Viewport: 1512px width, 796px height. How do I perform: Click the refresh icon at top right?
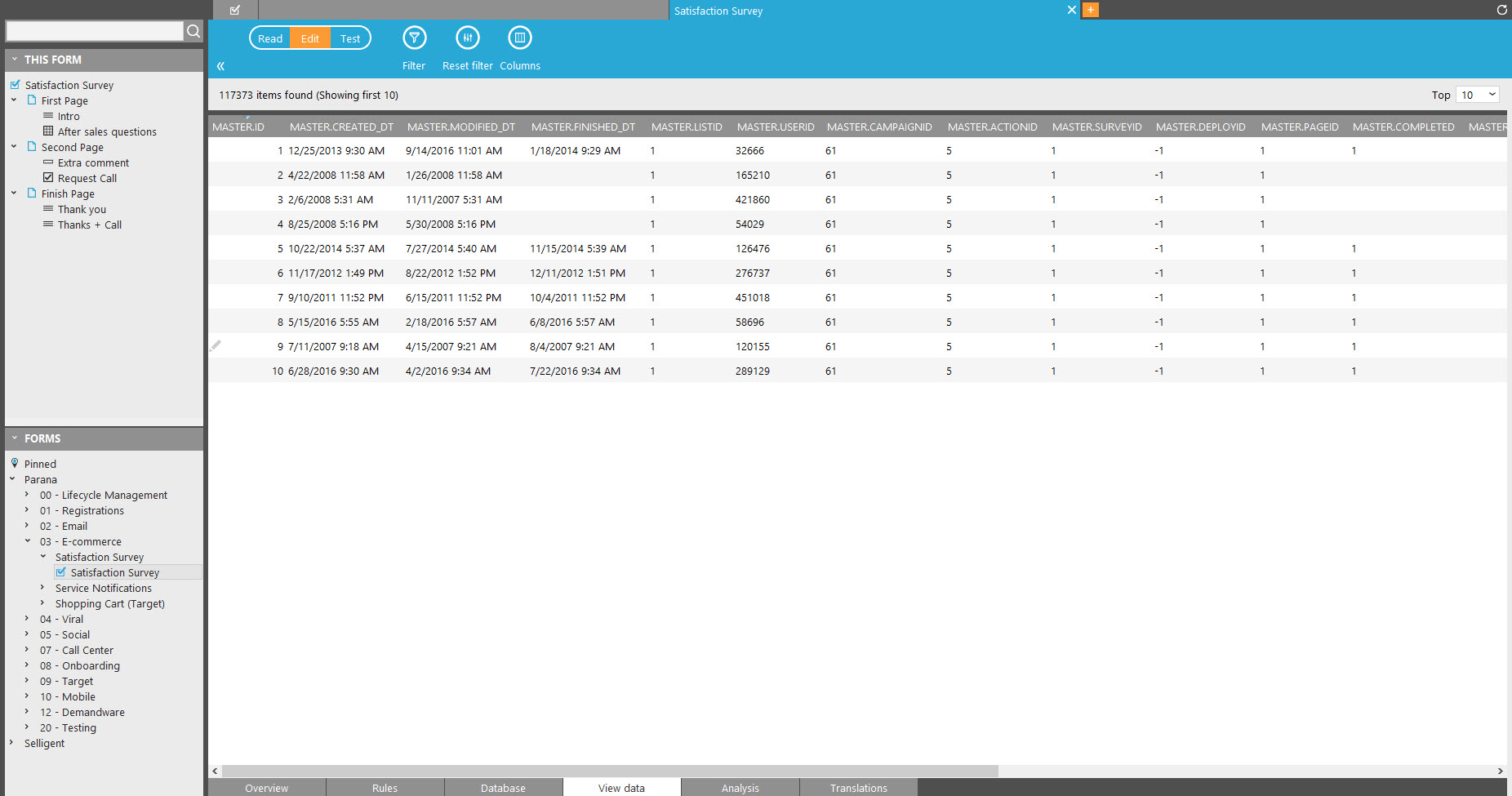click(1501, 10)
